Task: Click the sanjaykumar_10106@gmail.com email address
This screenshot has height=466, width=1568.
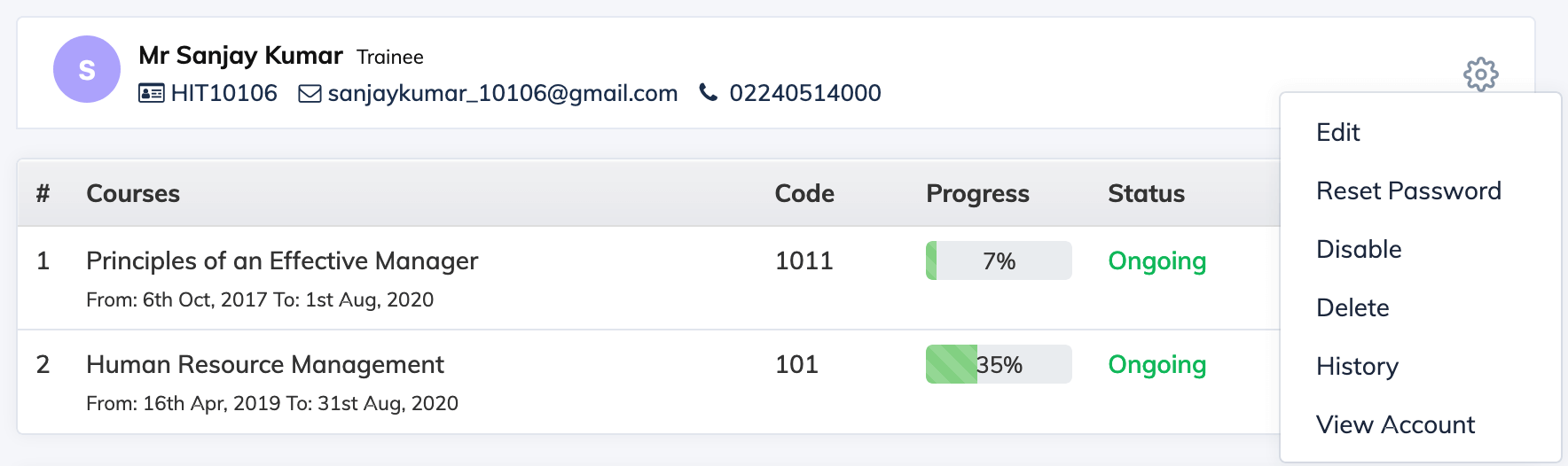Action: [x=503, y=93]
